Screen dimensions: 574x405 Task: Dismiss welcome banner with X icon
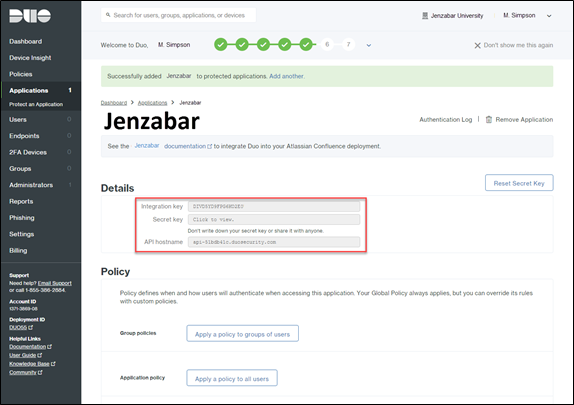(x=477, y=45)
